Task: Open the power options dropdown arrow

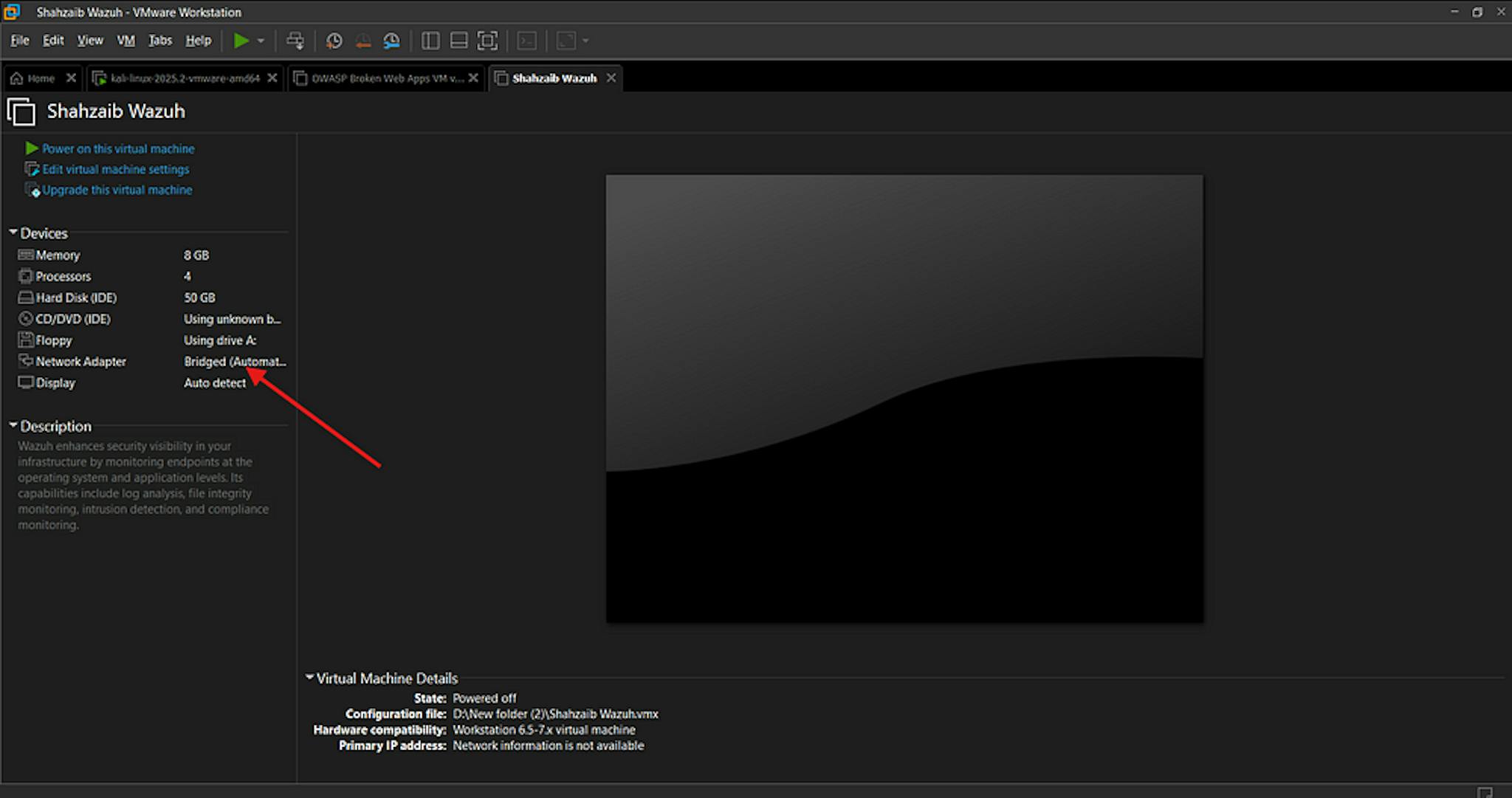Action: click(261, 41)
